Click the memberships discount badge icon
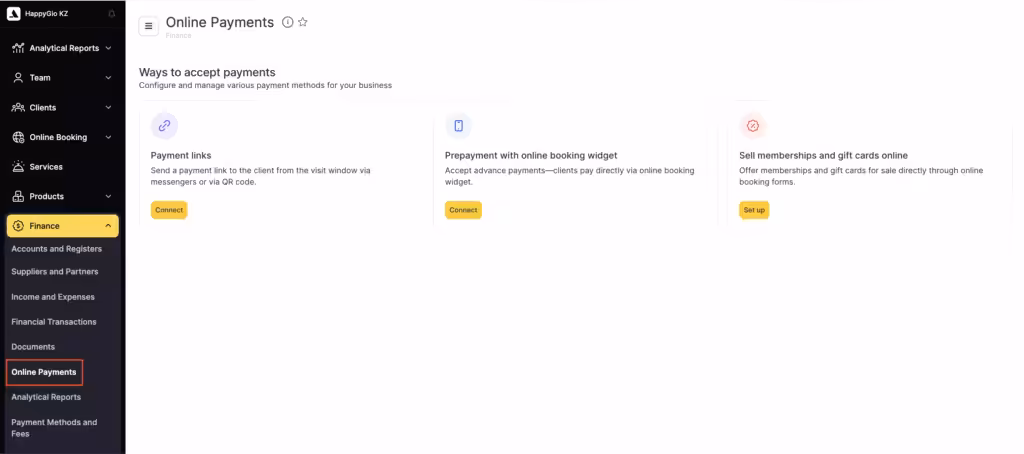This screenshot has width=1024, height=454. coord(752,126)
